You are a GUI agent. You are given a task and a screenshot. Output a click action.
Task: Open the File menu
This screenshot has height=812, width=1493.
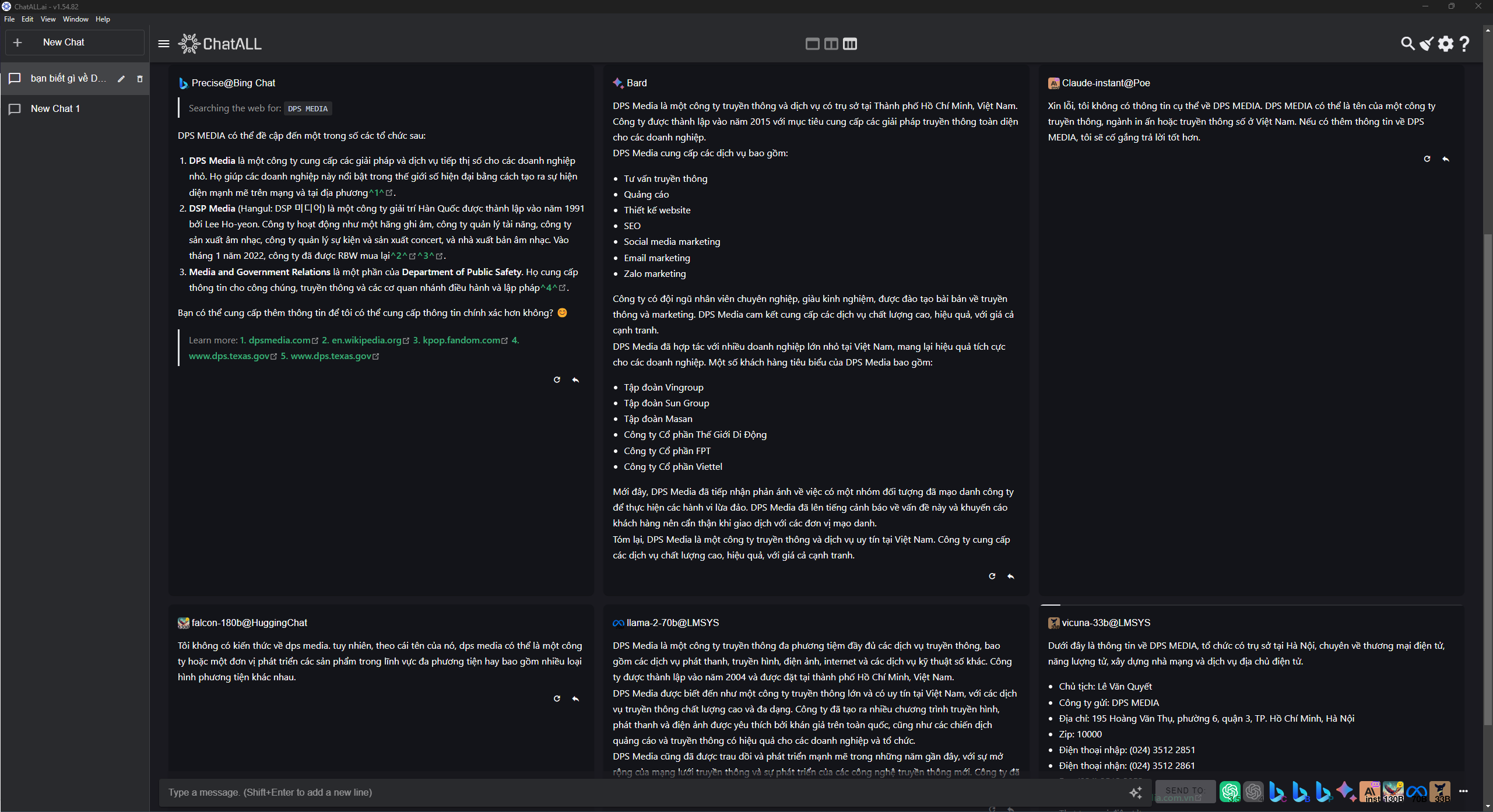tap(9, 19)
